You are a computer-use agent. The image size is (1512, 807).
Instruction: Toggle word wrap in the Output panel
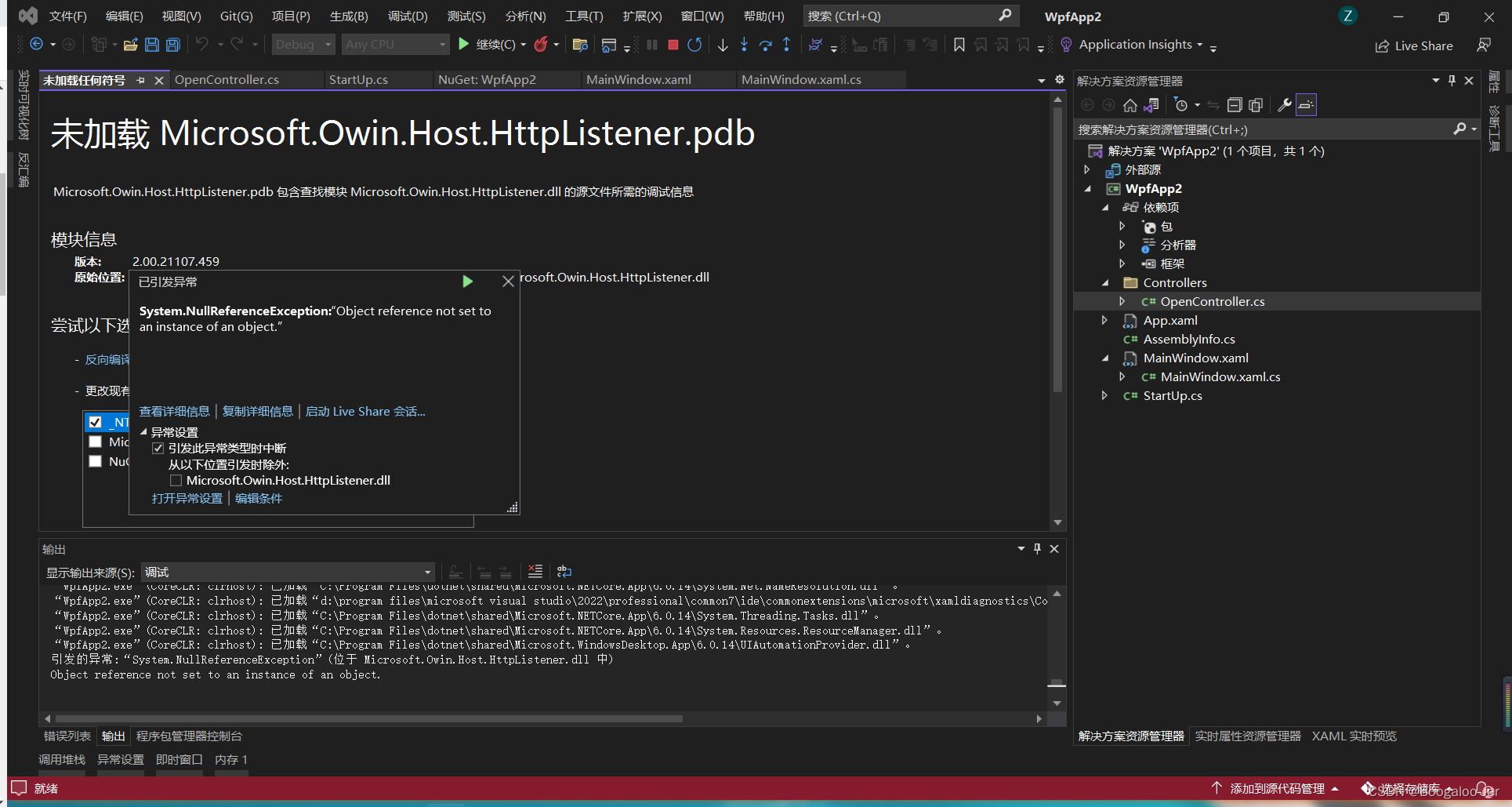564,572
